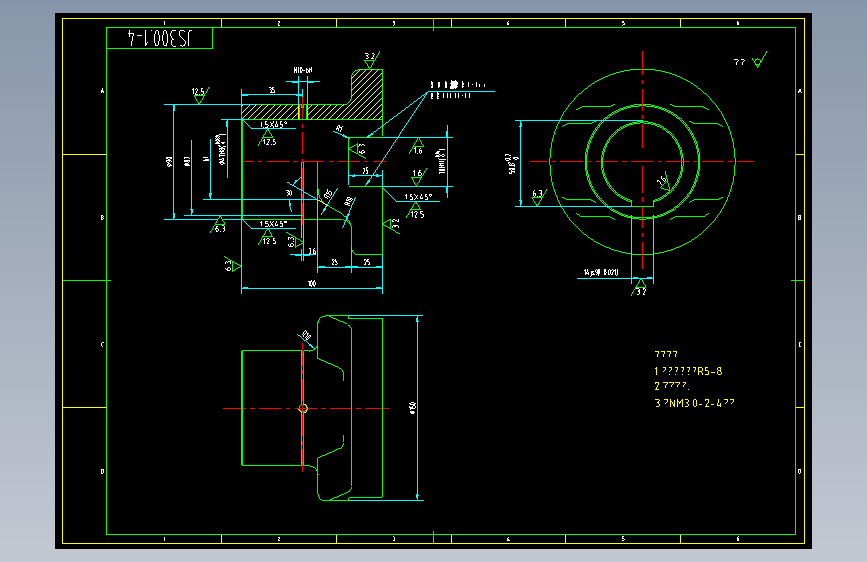Pick the thread callout label above the hatched section
Image resolution: width=867 pixels, height=562 pixels.
(x=302, y=70)
